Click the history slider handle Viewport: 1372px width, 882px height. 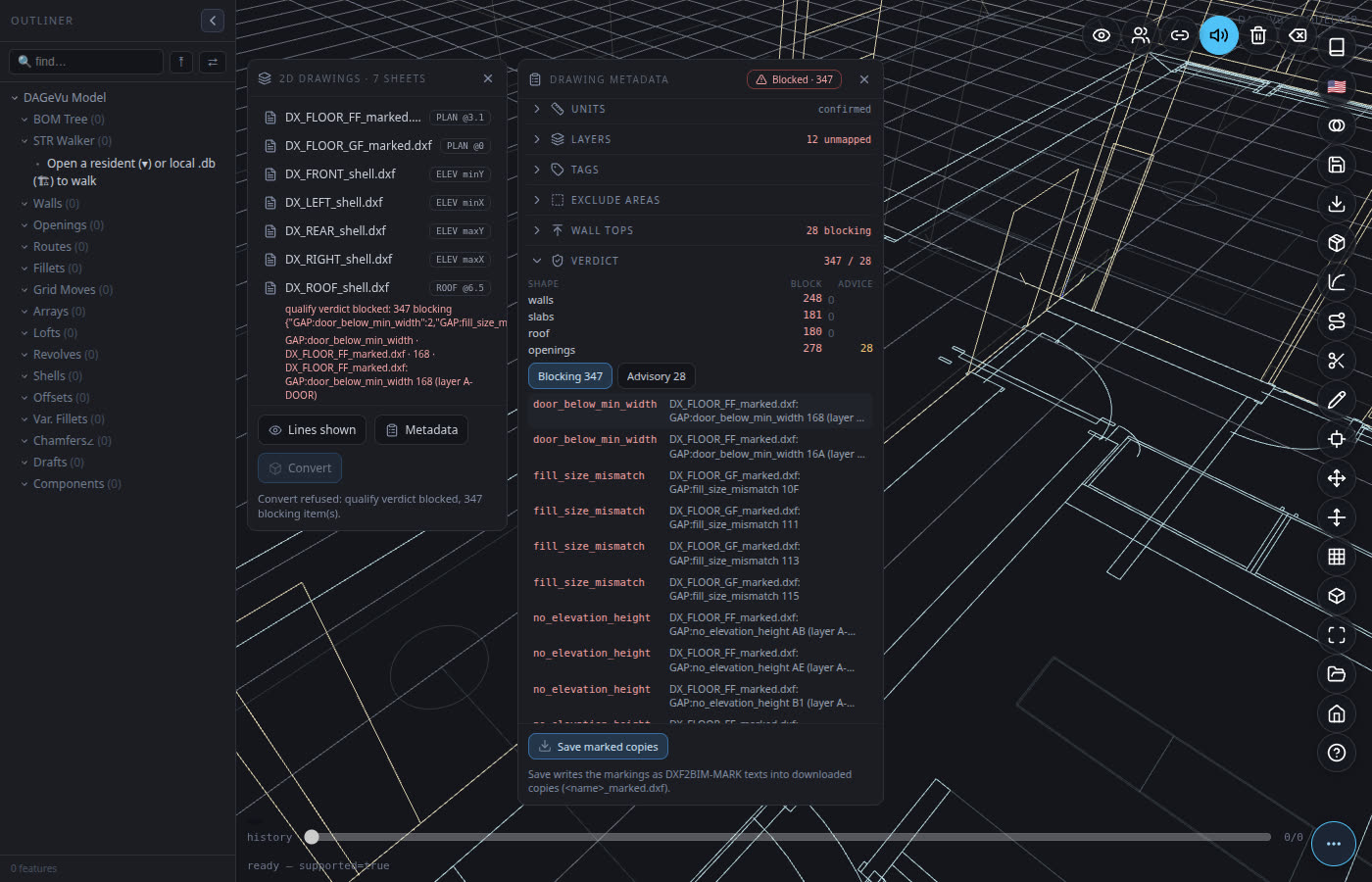(312, 837)
